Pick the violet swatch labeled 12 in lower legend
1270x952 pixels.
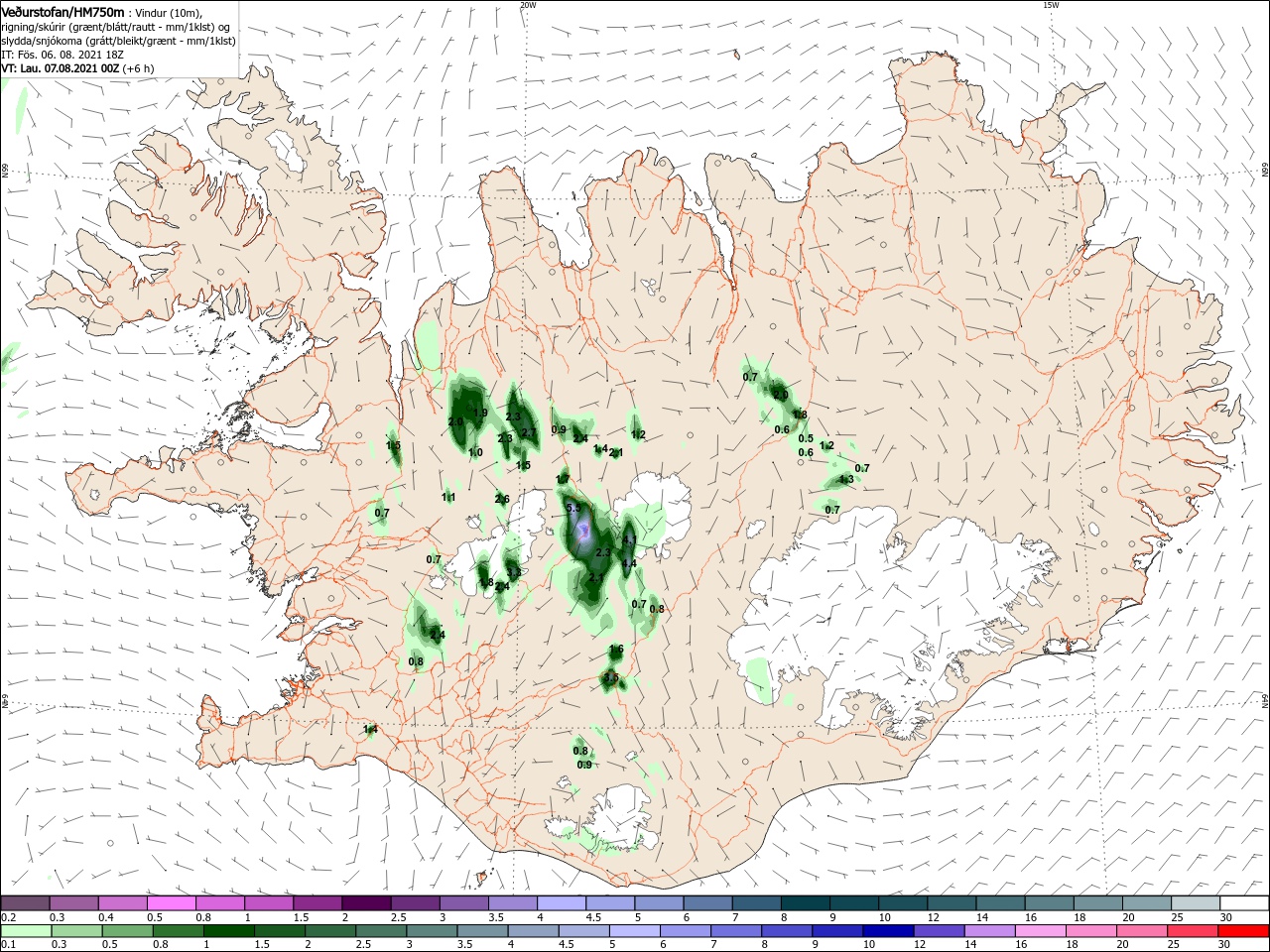point(939,931)
